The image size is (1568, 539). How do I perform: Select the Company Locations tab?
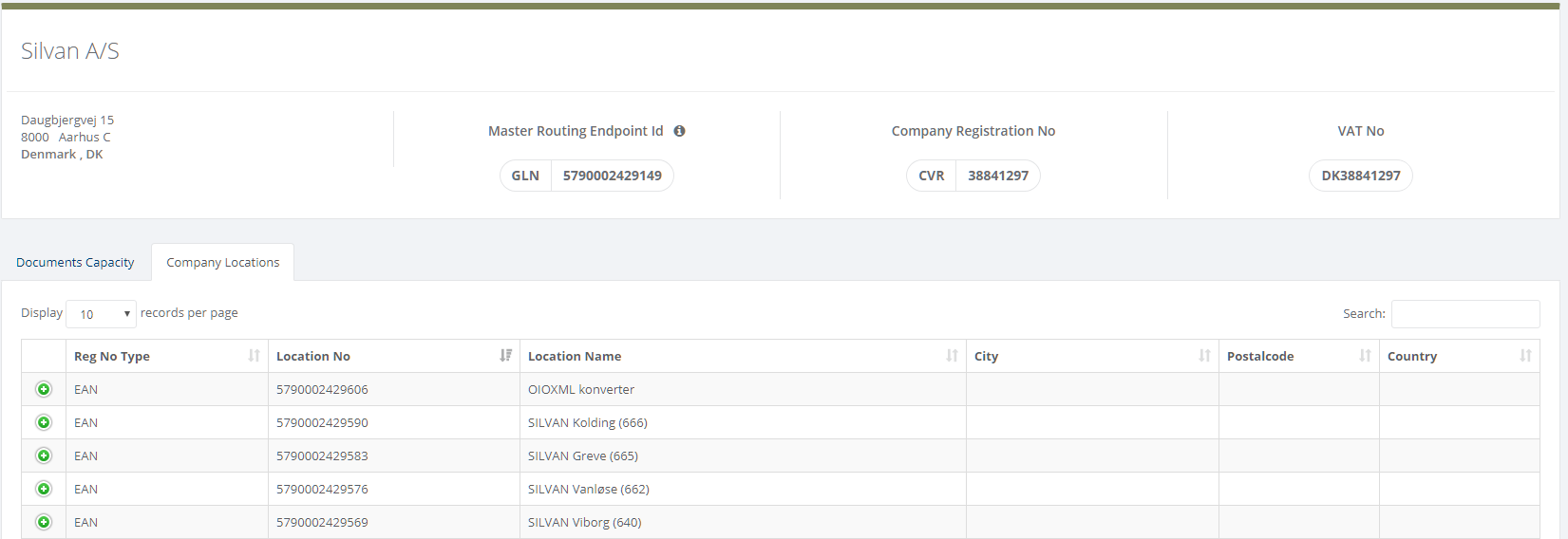point(222,263)
